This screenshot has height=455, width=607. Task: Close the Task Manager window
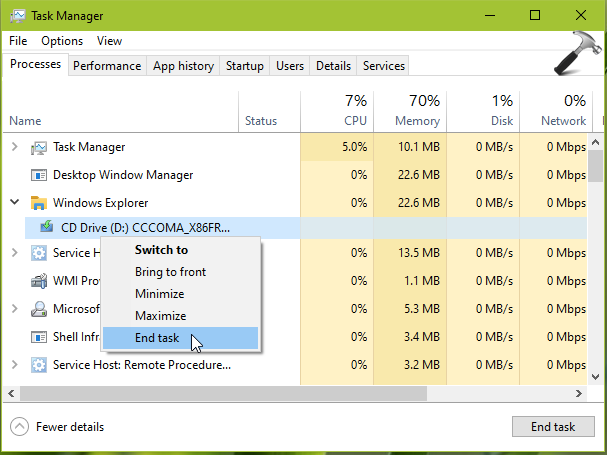581,15
